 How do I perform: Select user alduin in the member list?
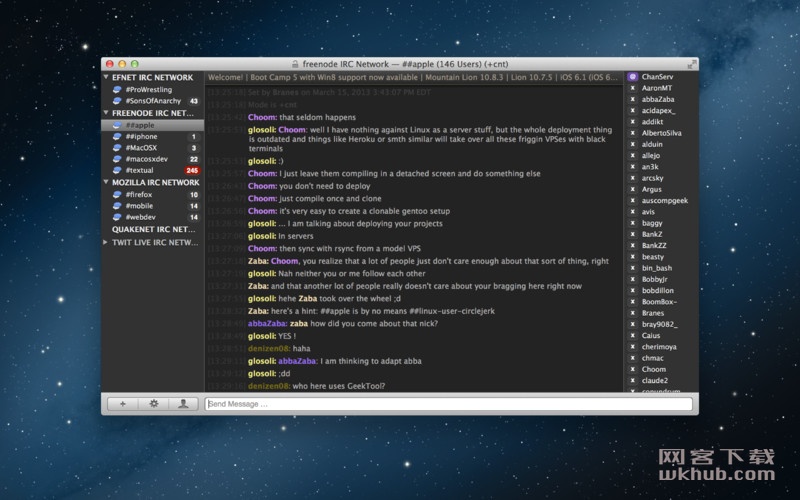pos(652,144)
